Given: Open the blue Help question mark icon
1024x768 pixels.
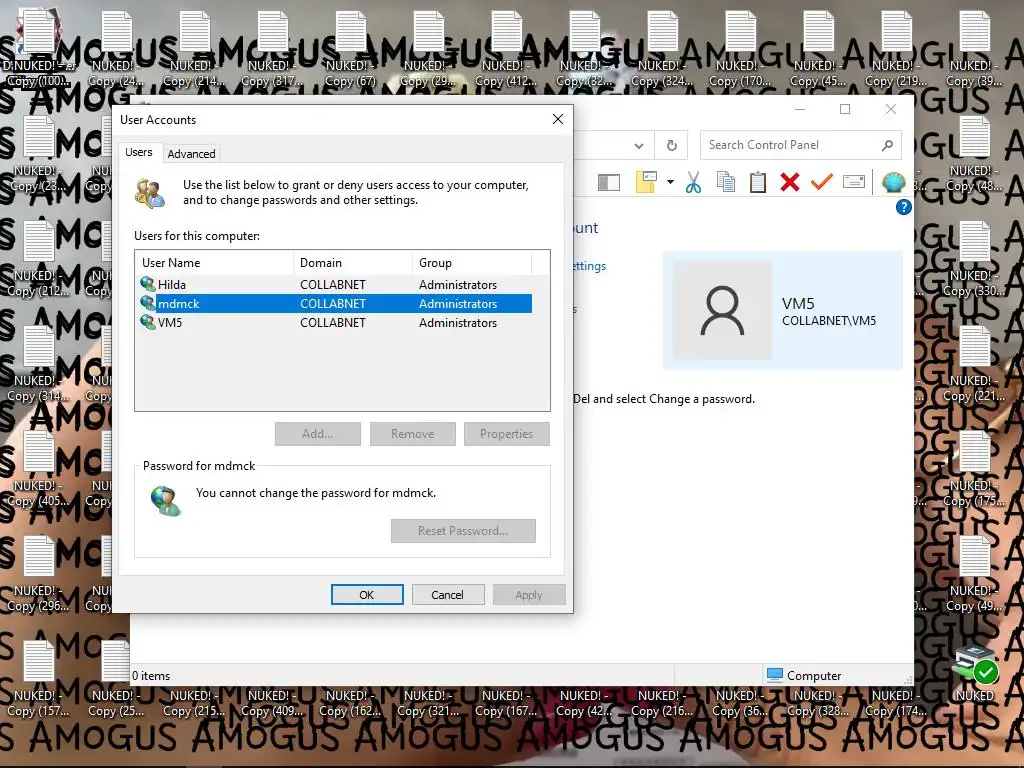Looking at the screenshot, I should coord(903,207).
